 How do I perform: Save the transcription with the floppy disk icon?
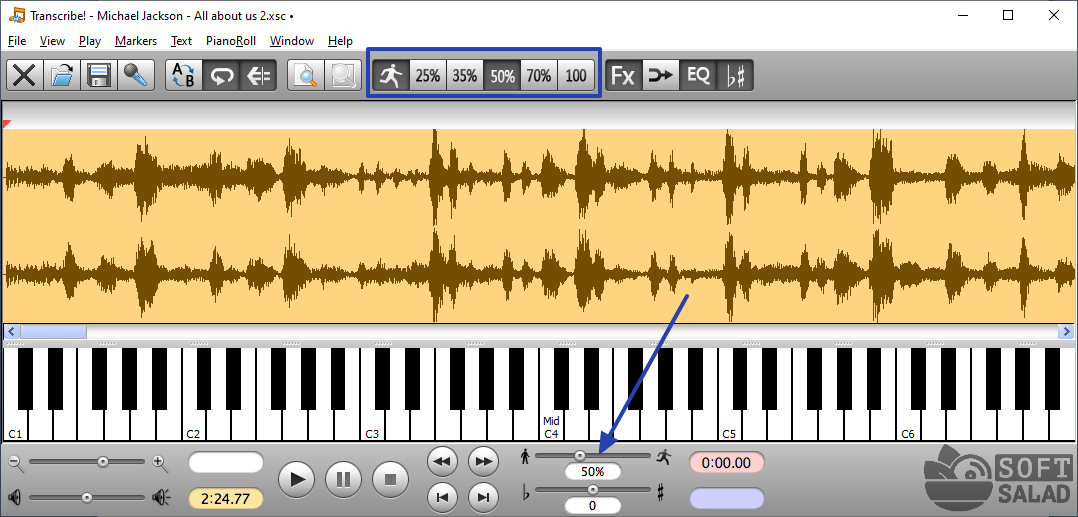click(x=99, y=75)
